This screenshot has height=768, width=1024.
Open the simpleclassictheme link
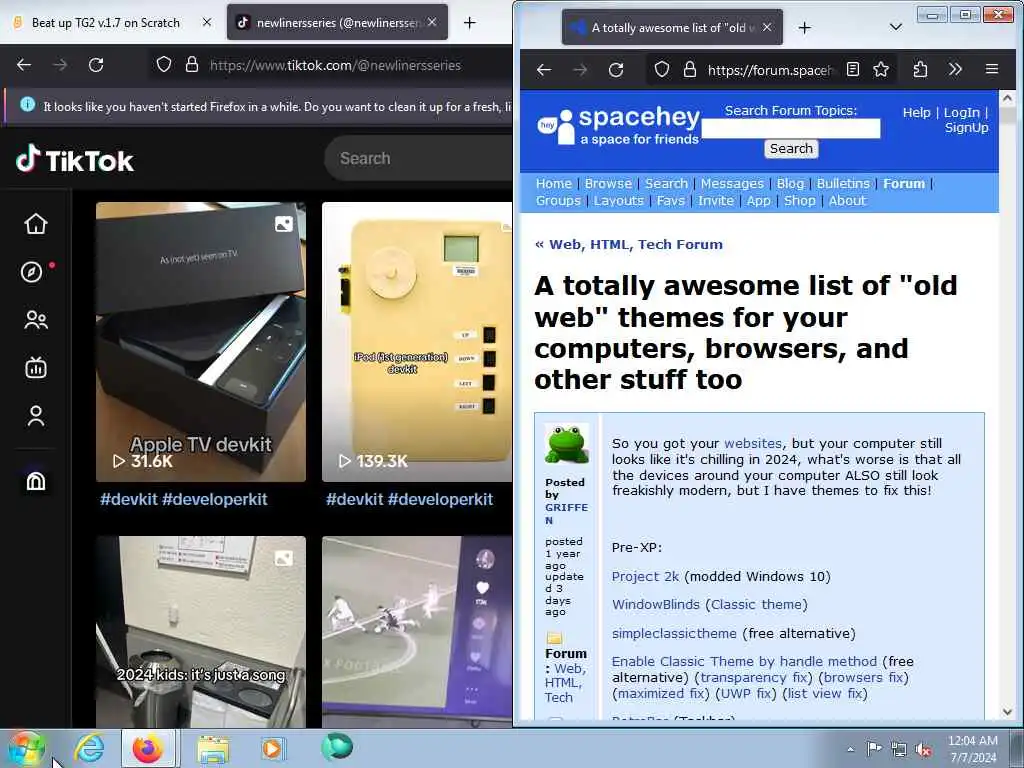(x=674, y=633)
